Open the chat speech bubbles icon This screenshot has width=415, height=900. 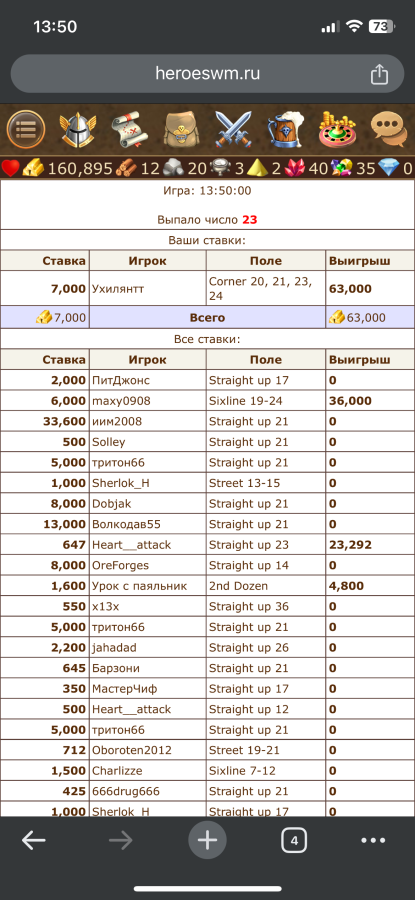pyautogui.click(x=389, y=130)
